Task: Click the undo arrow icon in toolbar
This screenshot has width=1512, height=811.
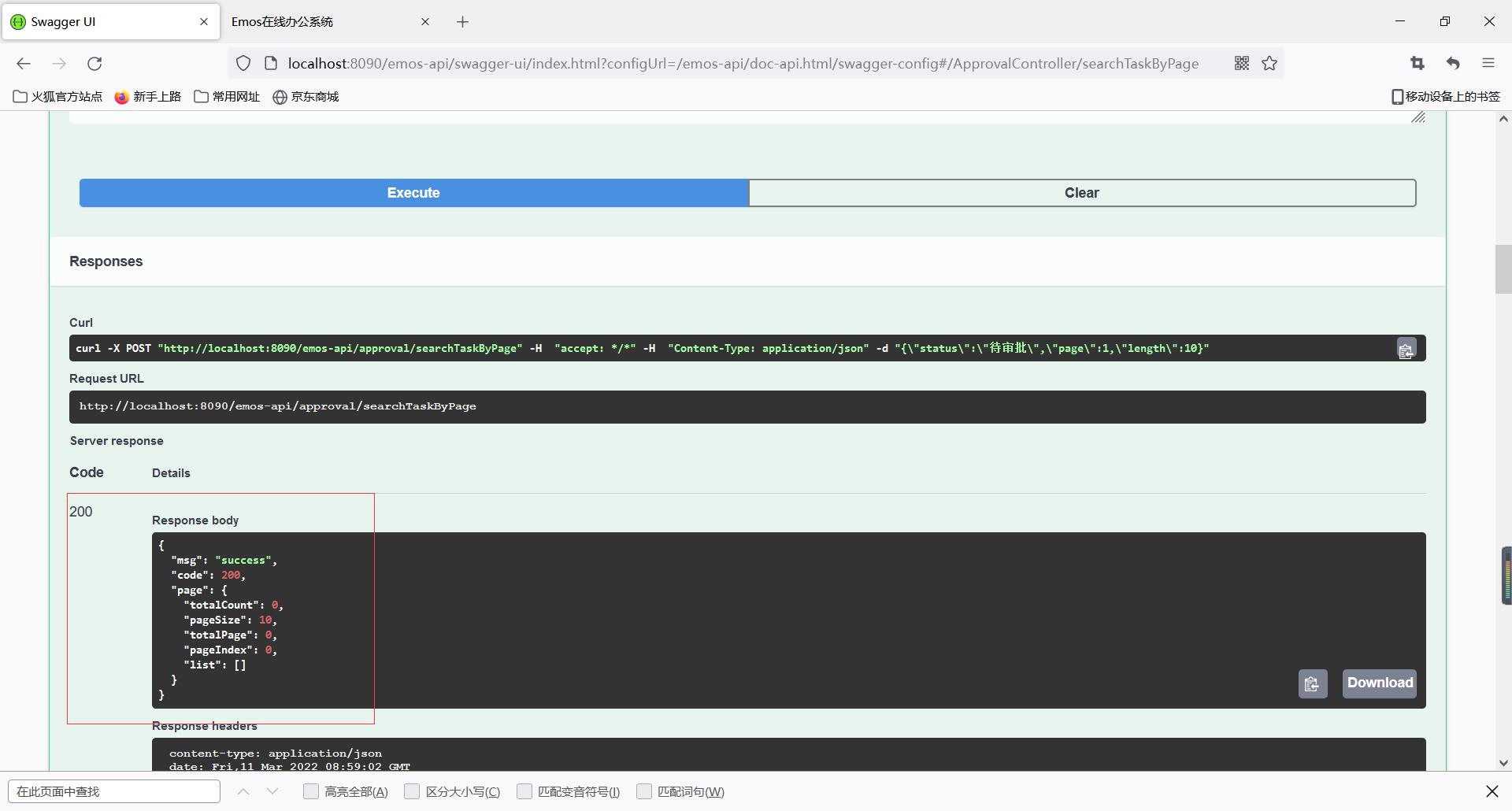Action: coord(1453,64)
